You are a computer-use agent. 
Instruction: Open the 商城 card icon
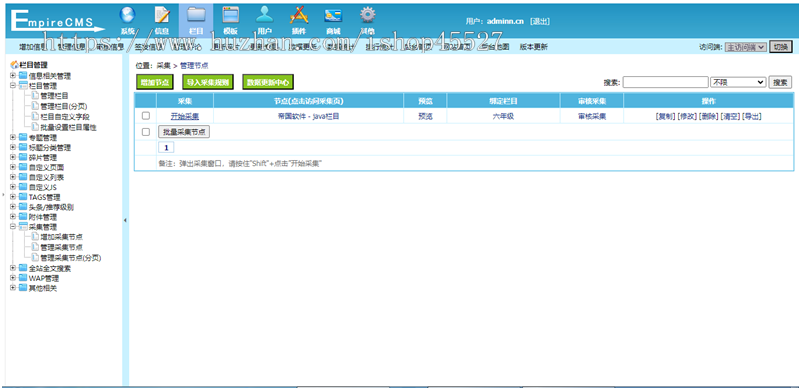[x=333, y=15]
